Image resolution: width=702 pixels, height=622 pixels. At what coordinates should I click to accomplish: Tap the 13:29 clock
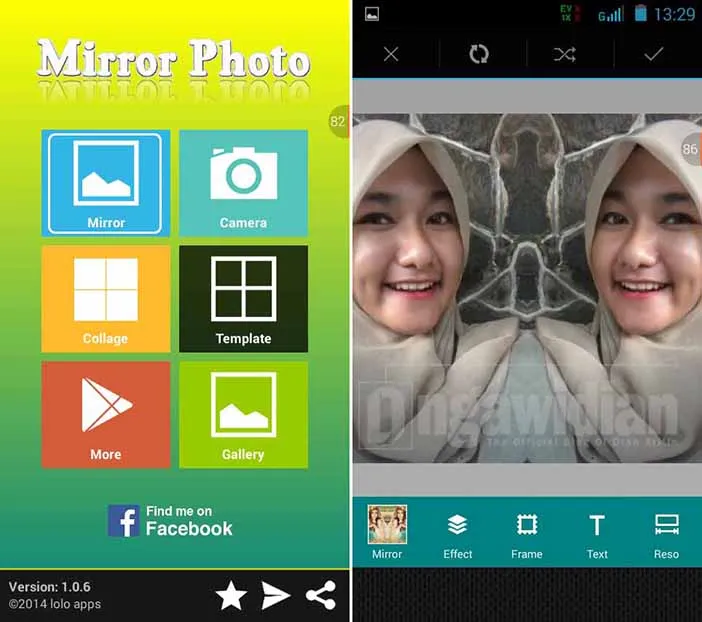[675, 14]
